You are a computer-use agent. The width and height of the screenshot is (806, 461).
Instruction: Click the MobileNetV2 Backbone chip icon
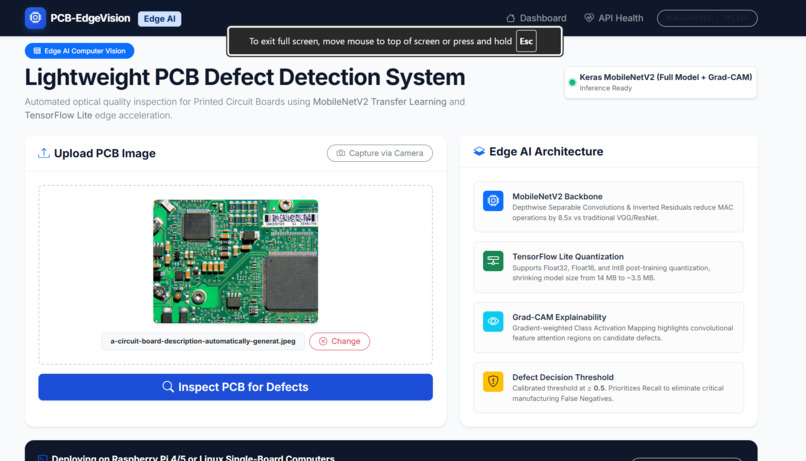pyautogui.click(x=493, y=200)
